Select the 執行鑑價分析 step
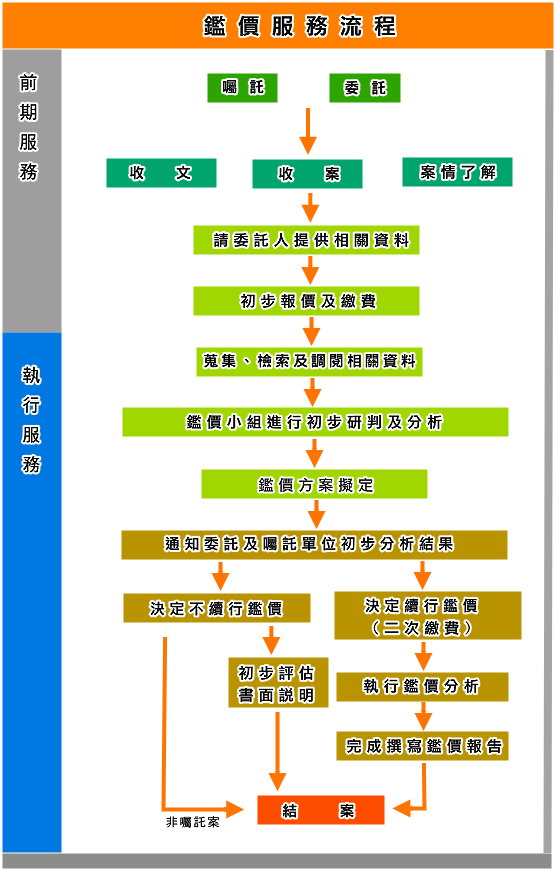This screenshot has height=872, width=555. (422, 686)
